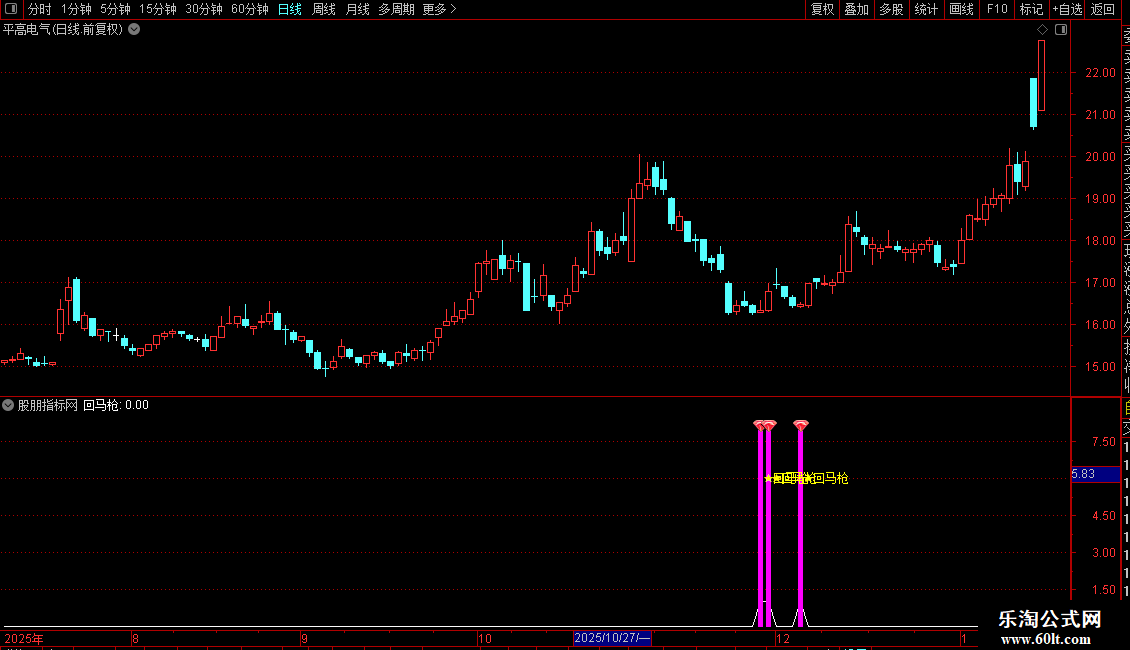1130x650 pixels.
Task: Click the first red gem signal marker
Action: coord(759,424)
